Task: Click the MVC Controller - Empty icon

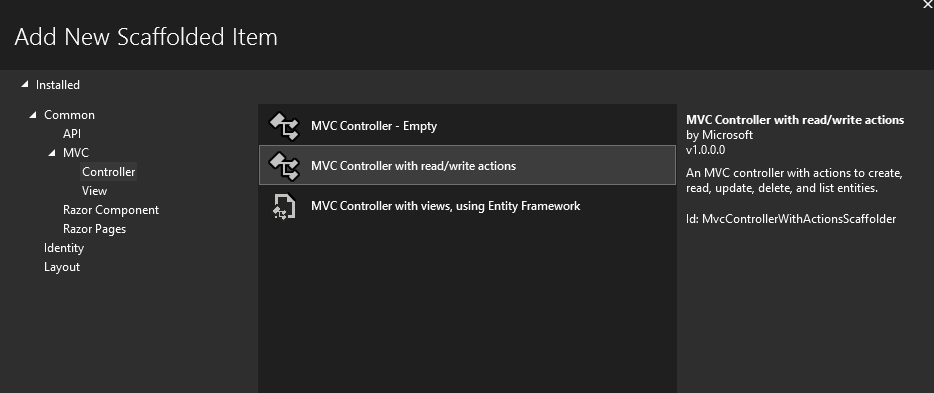Action: (284, 126)
